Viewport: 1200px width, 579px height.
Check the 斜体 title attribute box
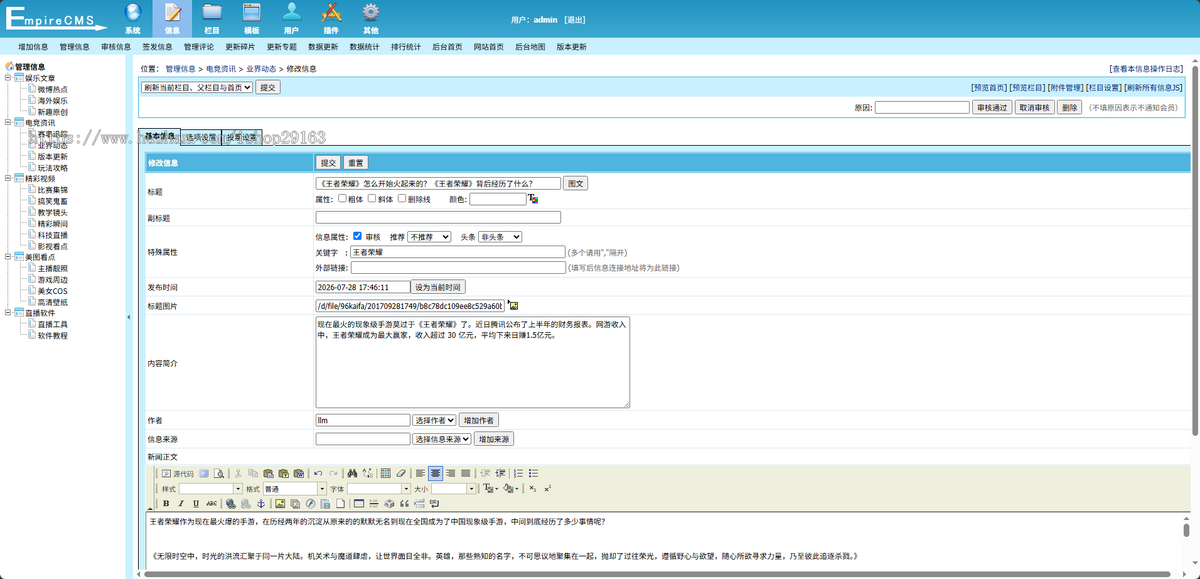(372, 199)
